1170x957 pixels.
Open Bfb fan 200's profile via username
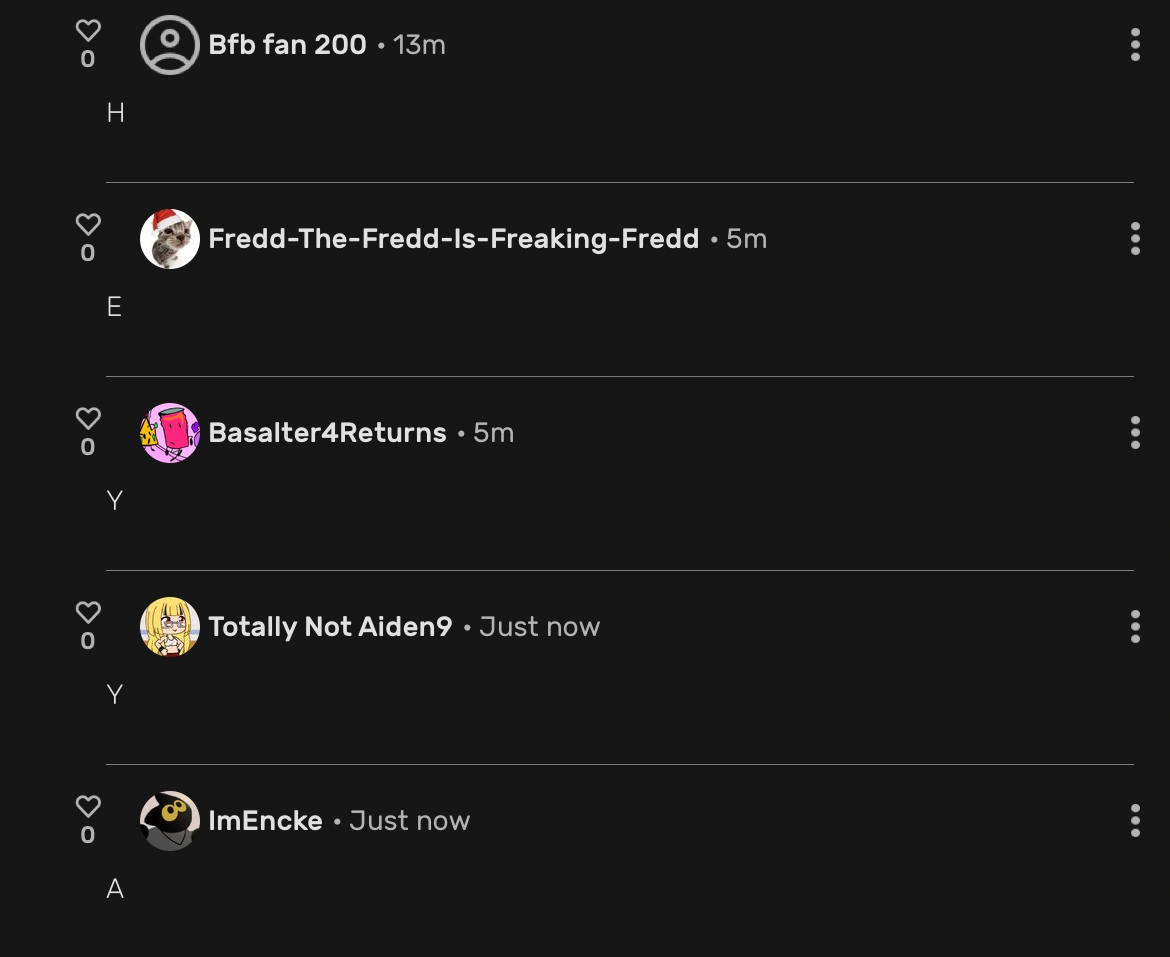(x=287, y=45)
